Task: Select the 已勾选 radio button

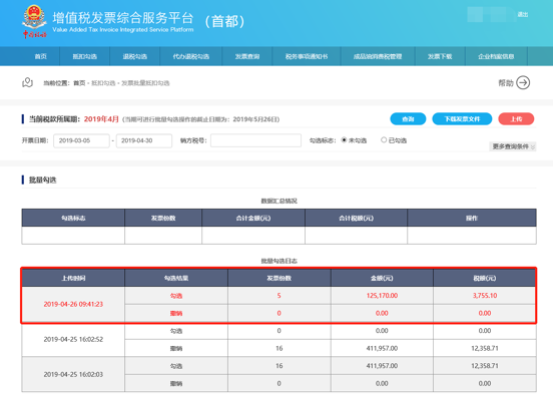Action: coord(384,140)
